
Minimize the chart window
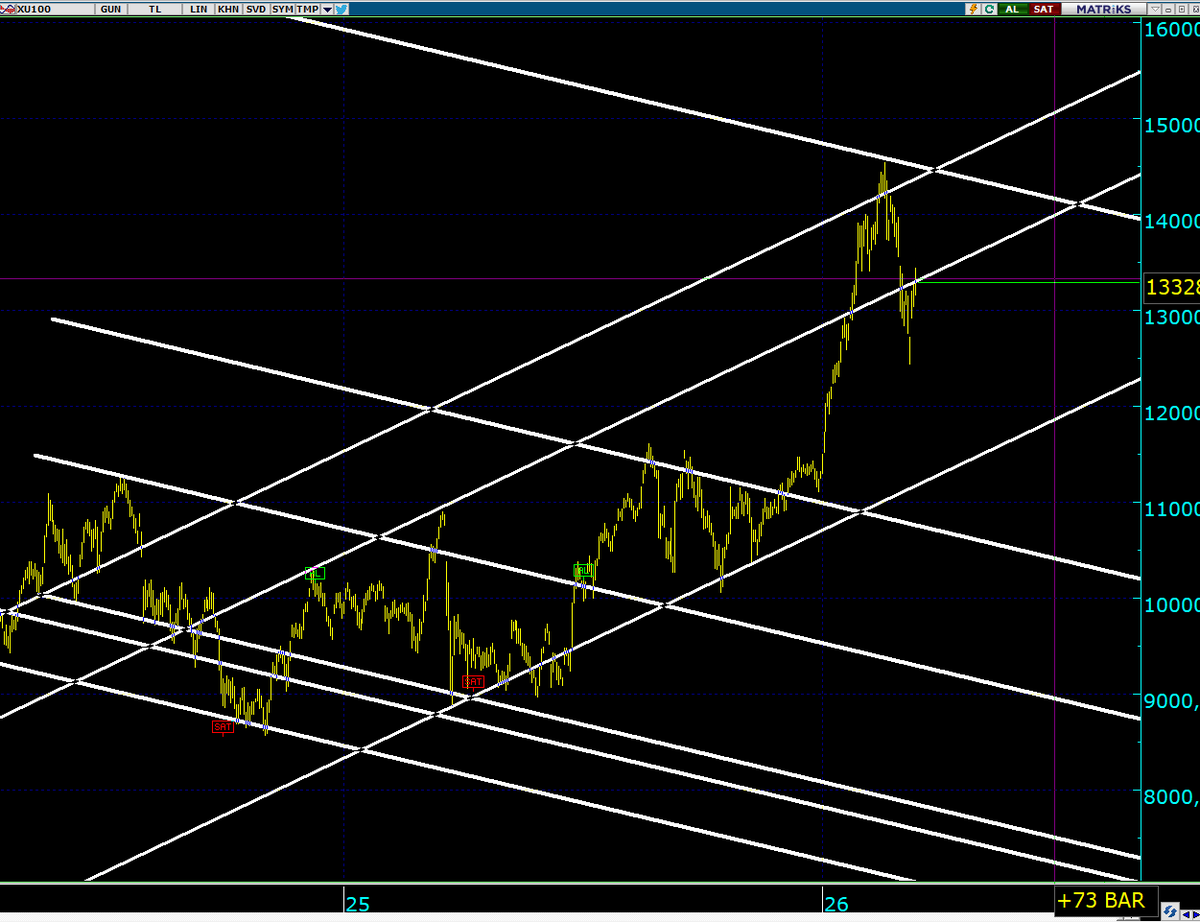[x=1168, y=10]
